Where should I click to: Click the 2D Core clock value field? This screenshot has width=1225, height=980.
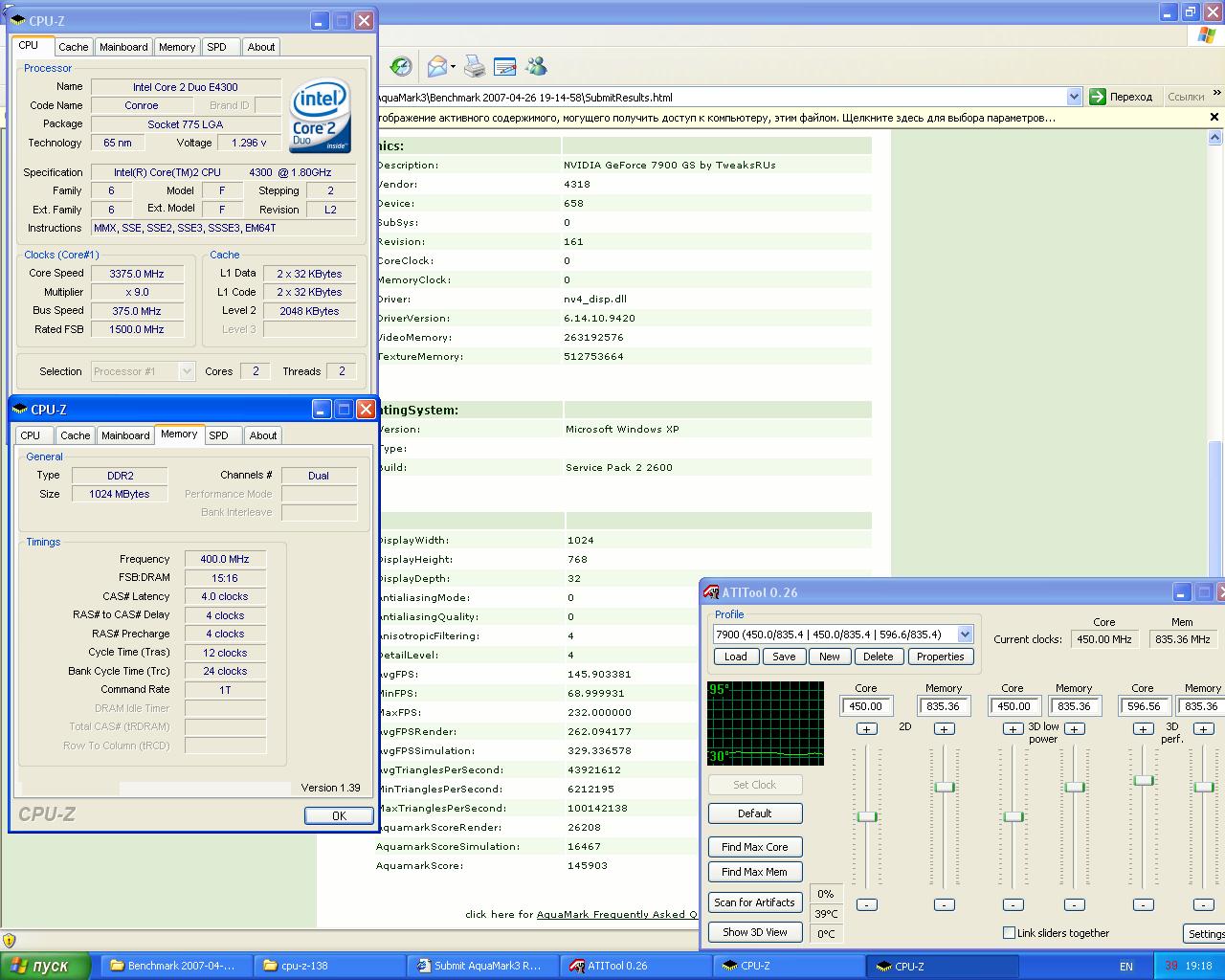click(866, 706)
